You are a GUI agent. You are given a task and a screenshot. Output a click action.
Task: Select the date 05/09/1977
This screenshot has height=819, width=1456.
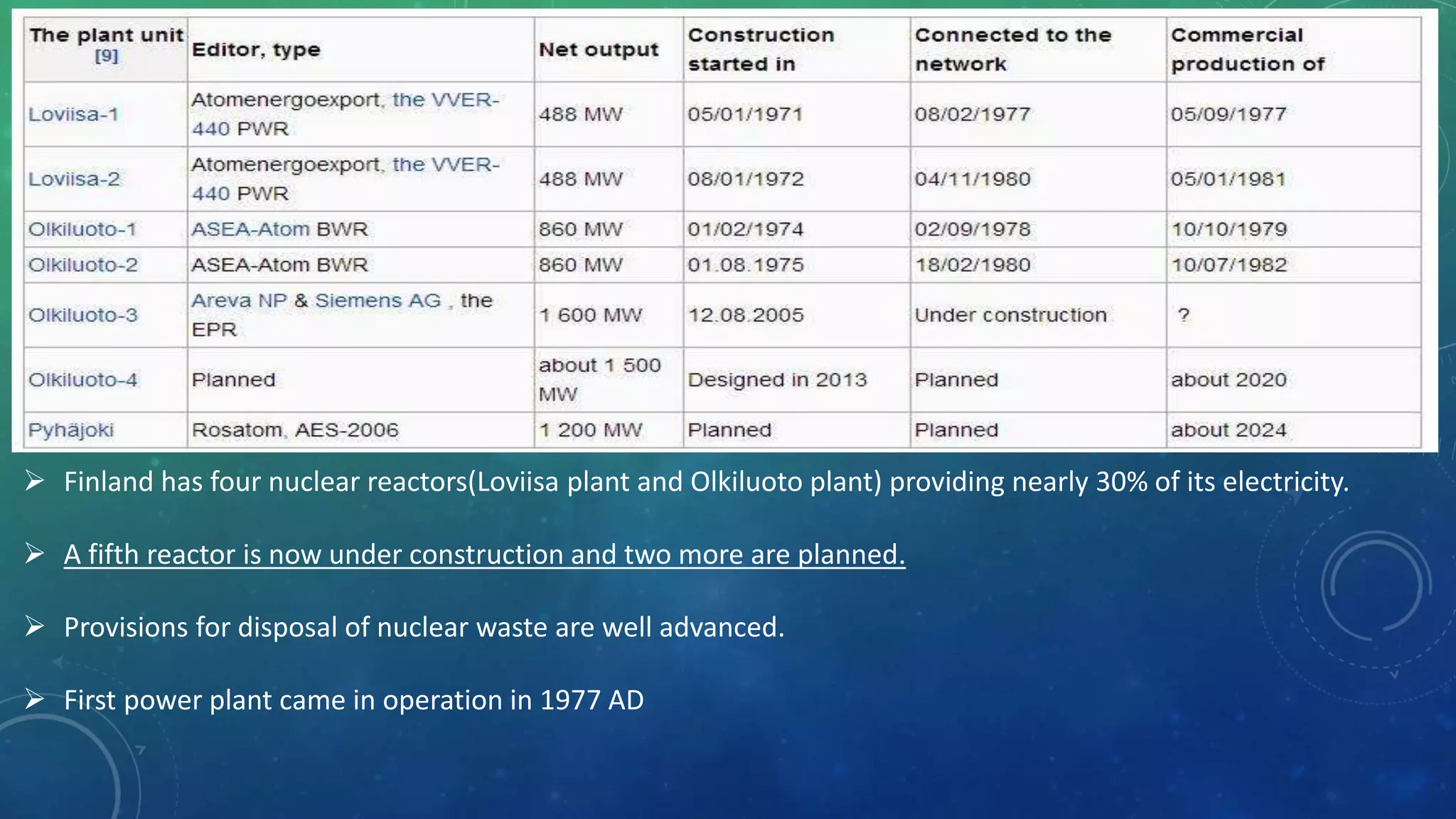point(1228,114)
